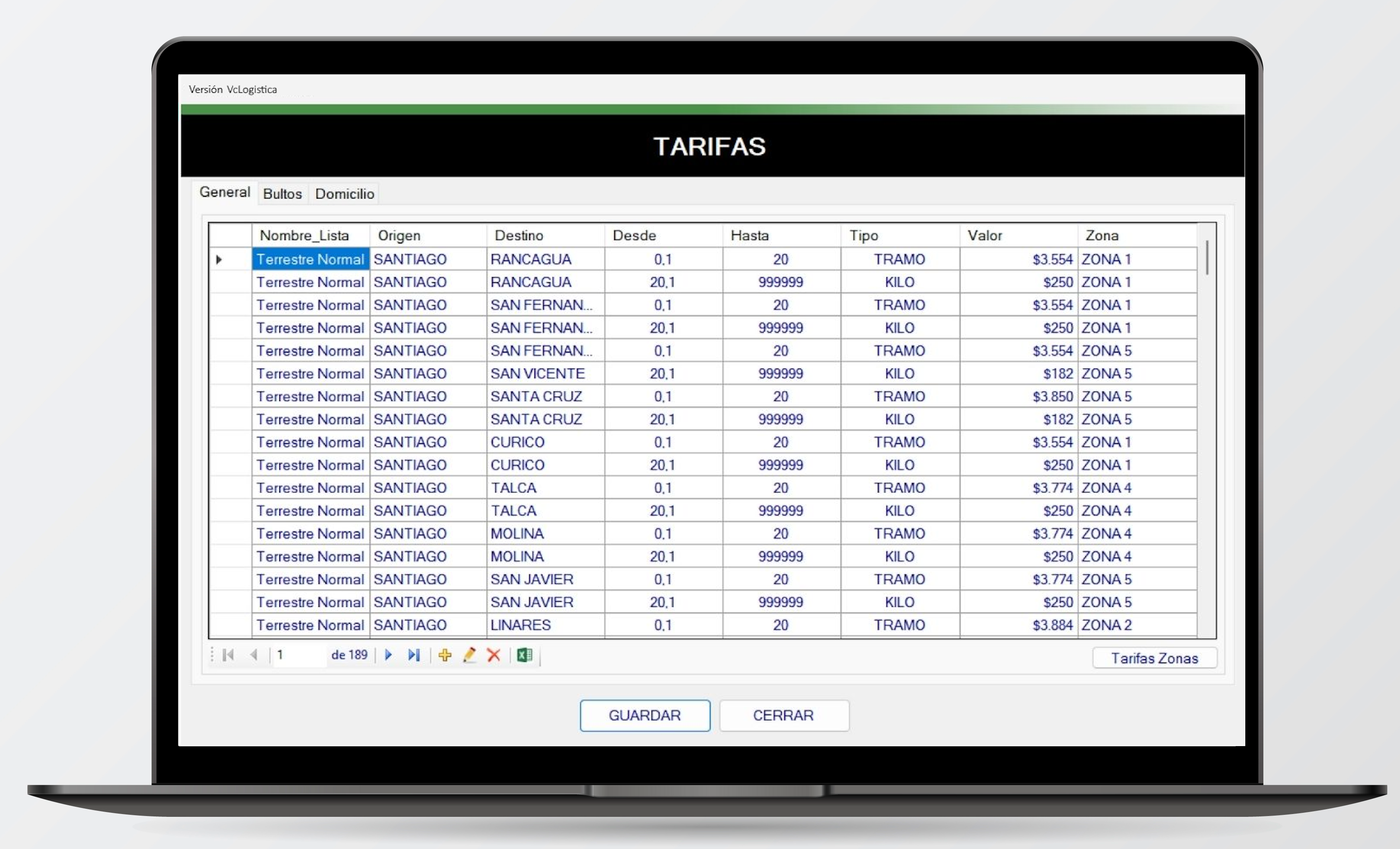Select SAN JAVIER cell in TRAMO row

tap(546, 580)
